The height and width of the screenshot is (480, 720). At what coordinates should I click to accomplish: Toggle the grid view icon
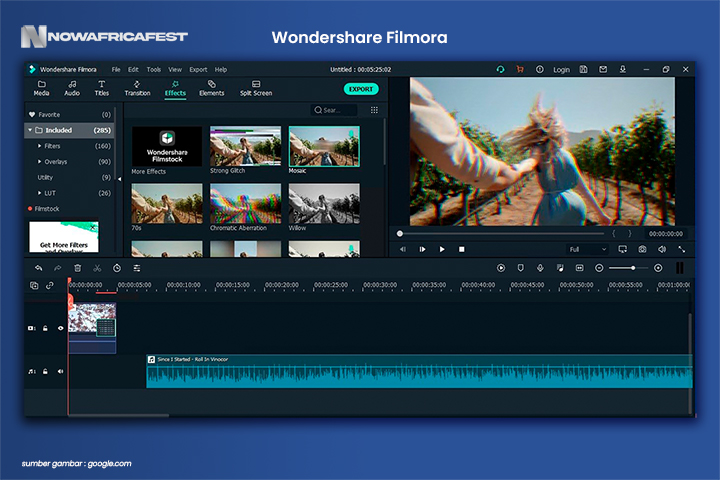[374, 110]
